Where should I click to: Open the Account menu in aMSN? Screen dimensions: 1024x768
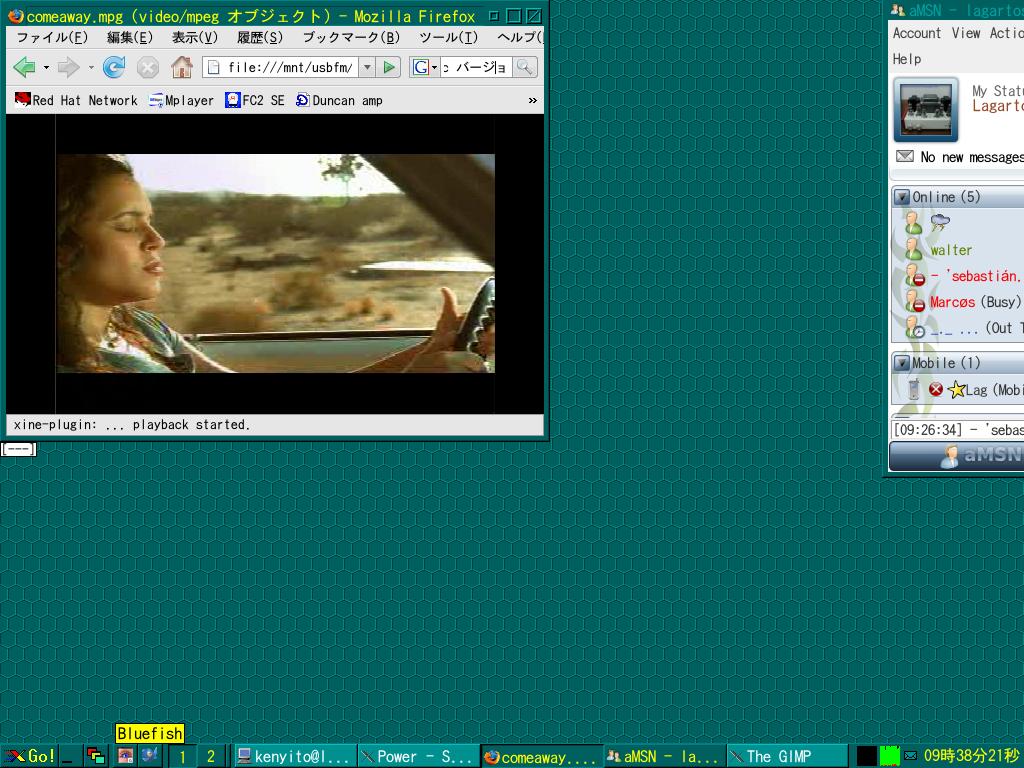916,33
